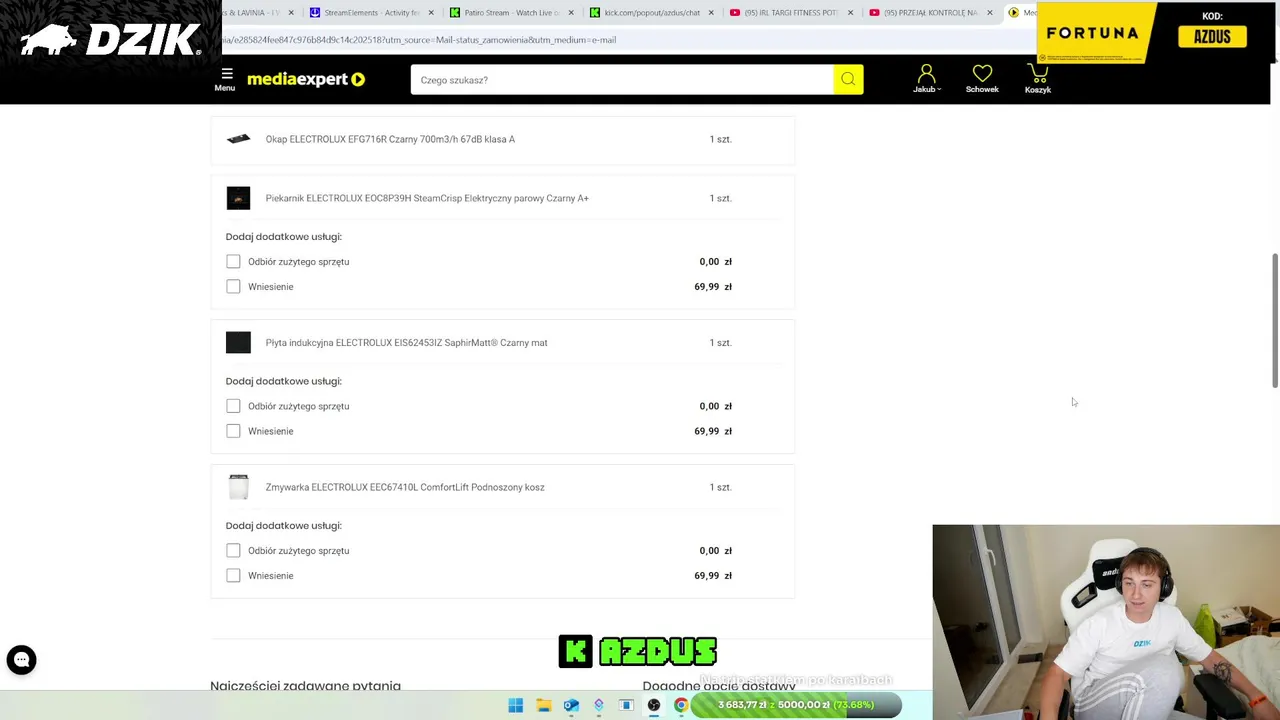
Task: Click the yellow search magnifier button
Action: click(x=848, y=79)
